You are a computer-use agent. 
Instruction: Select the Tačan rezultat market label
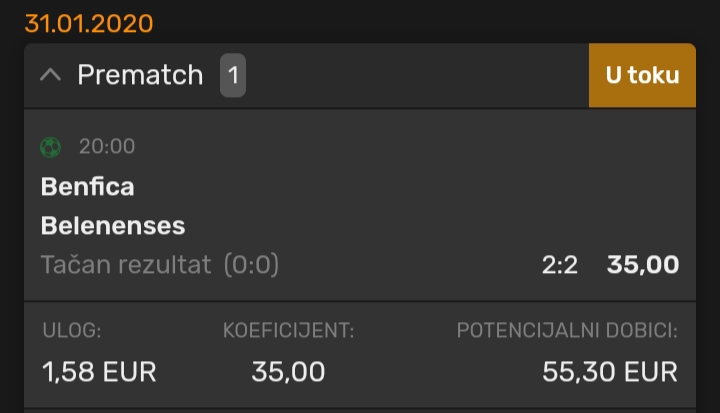coord(126,265)
